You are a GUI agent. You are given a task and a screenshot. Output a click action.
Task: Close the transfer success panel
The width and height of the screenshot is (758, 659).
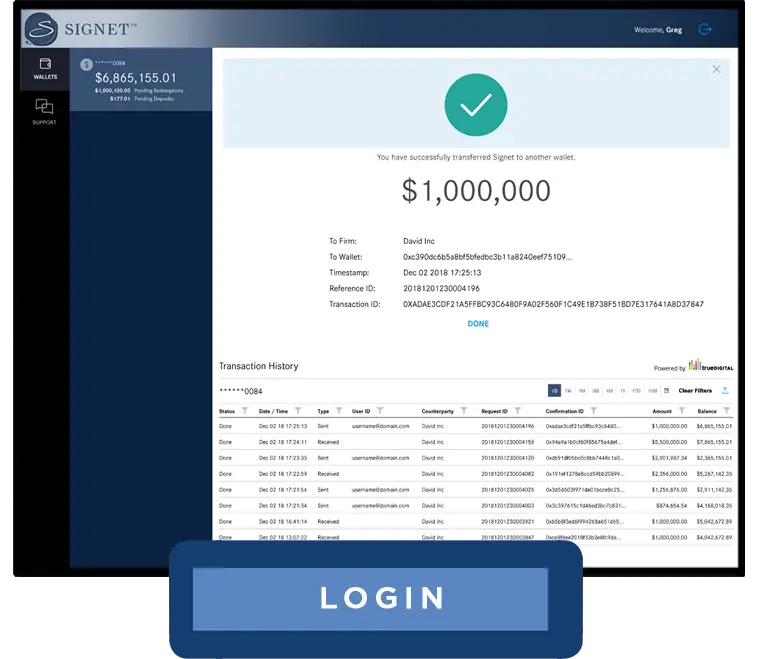(x=716, y=69)
